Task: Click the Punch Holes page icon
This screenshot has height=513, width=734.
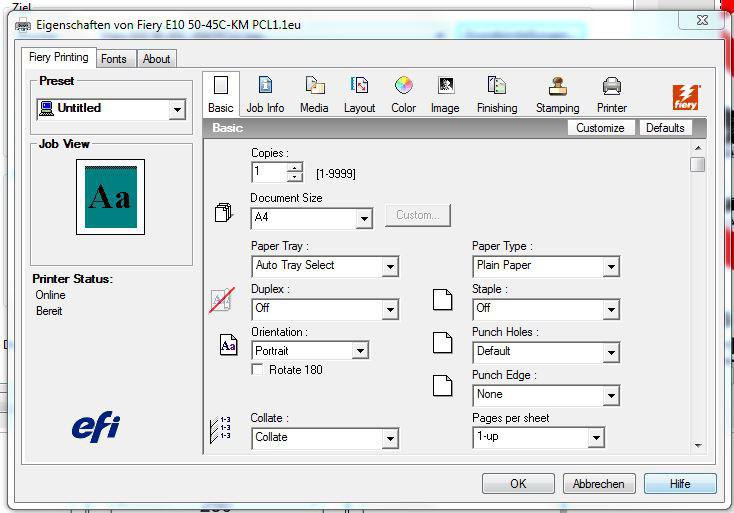Action: tap(442, 343)
